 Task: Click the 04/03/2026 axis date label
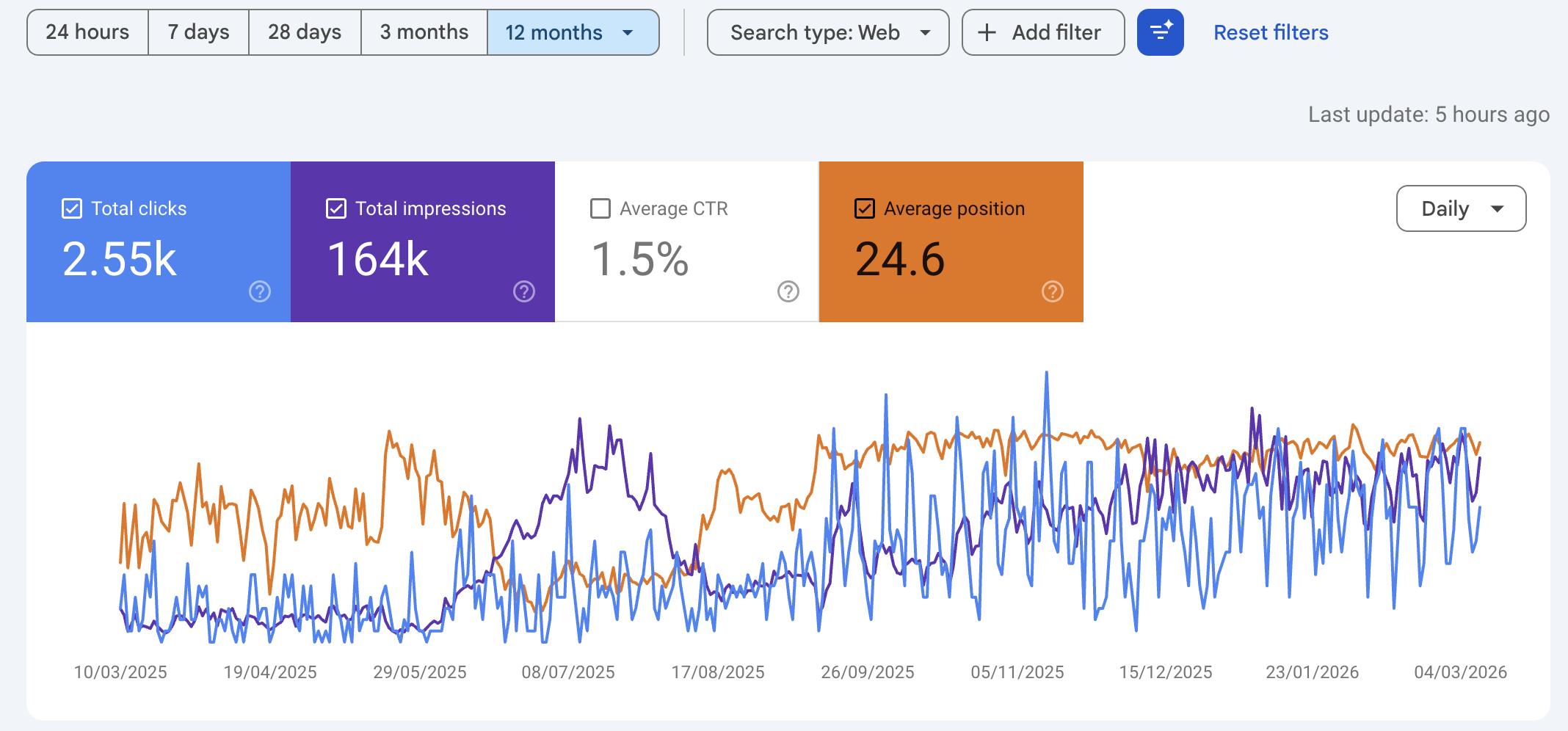coord(1461,672)
